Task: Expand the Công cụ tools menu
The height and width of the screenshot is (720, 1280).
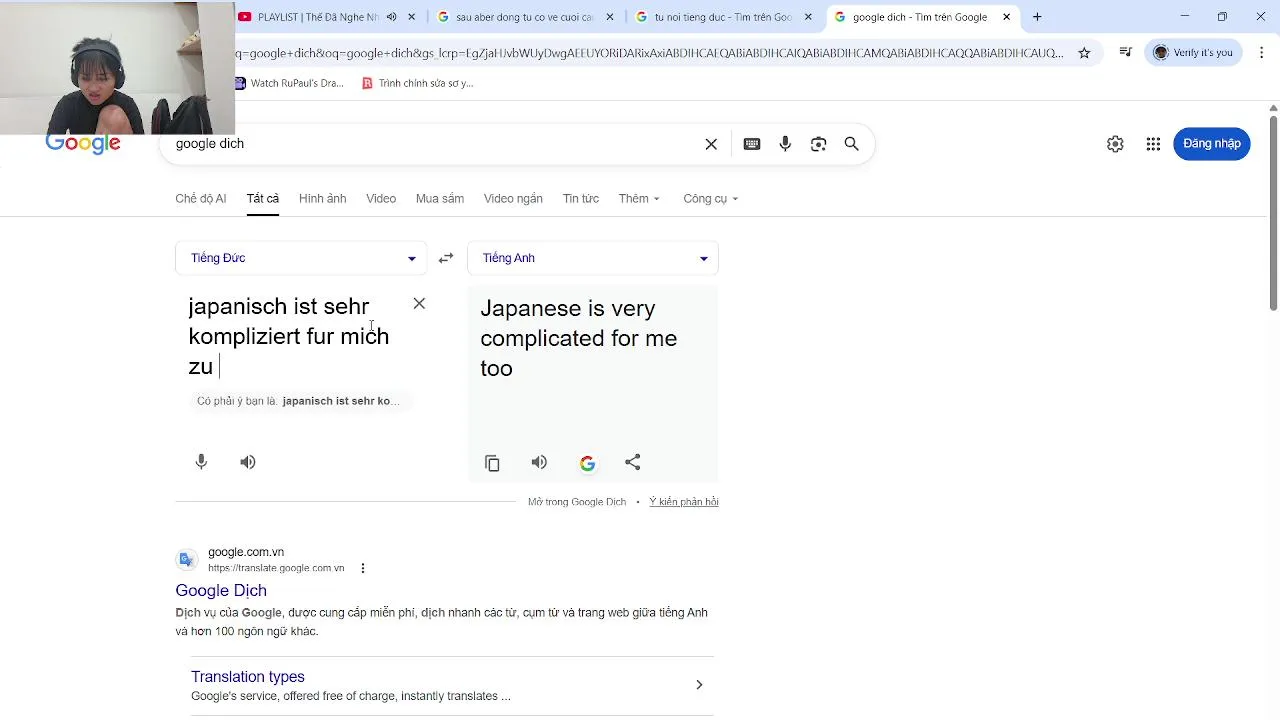Action: click(711, 199)
